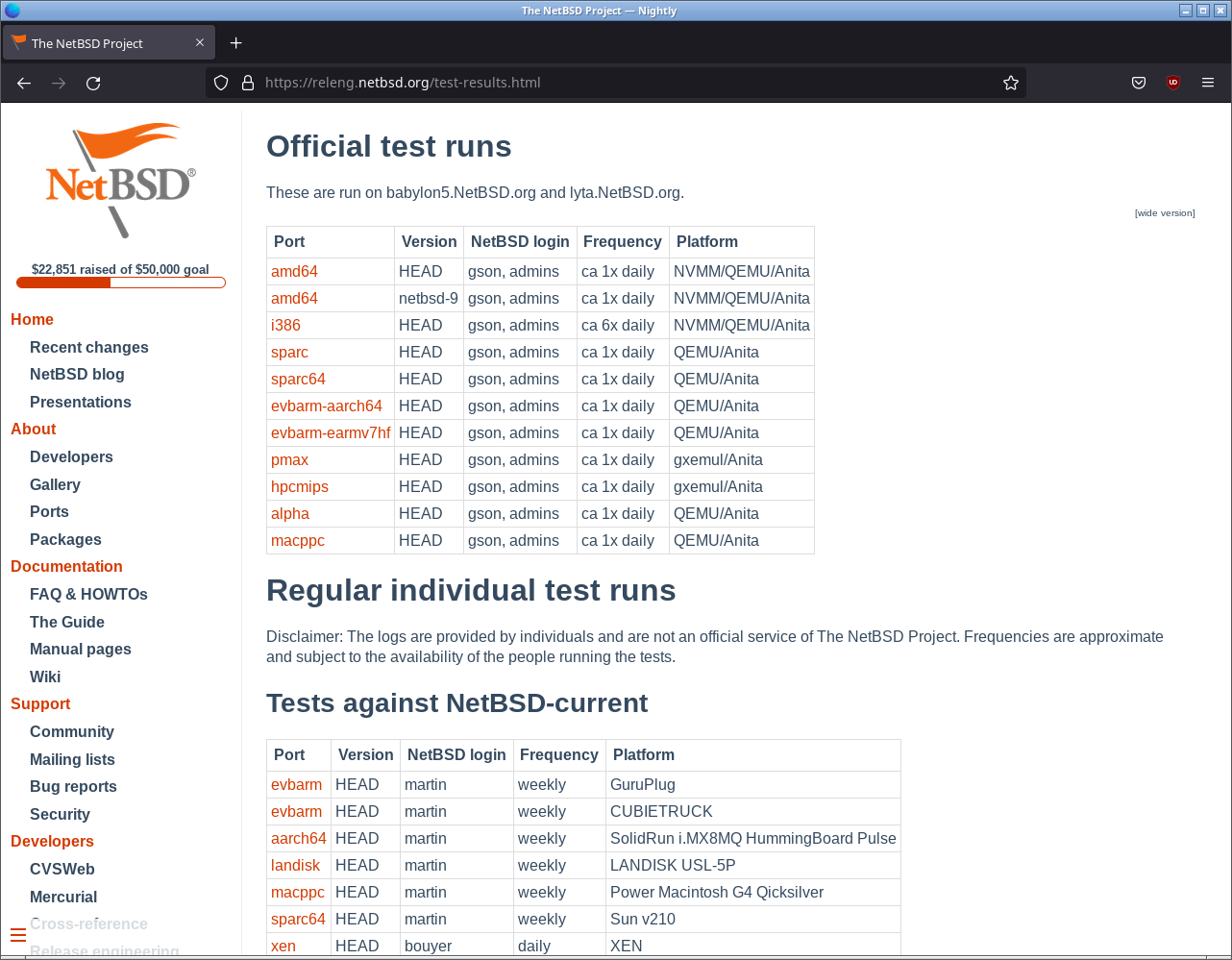
Task: Open the Pocket save icon
Action: point(1139,83)
